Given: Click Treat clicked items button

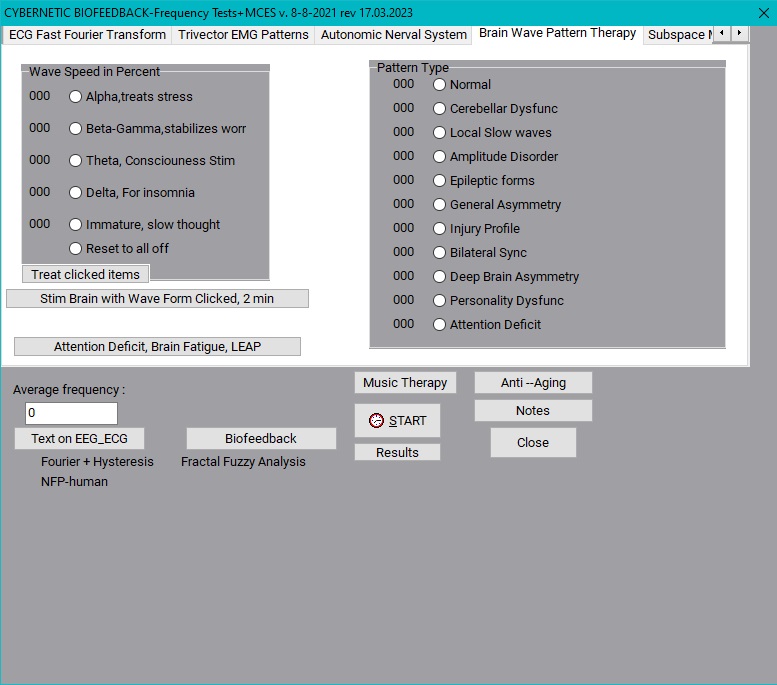Looking at the screenshot, I should 86,275.
